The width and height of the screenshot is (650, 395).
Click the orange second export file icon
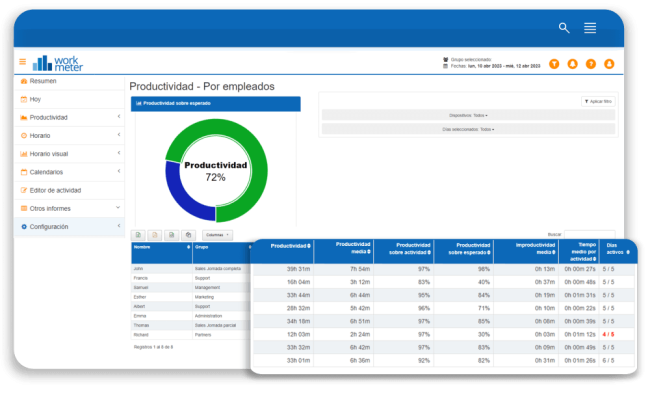(155, 235)
